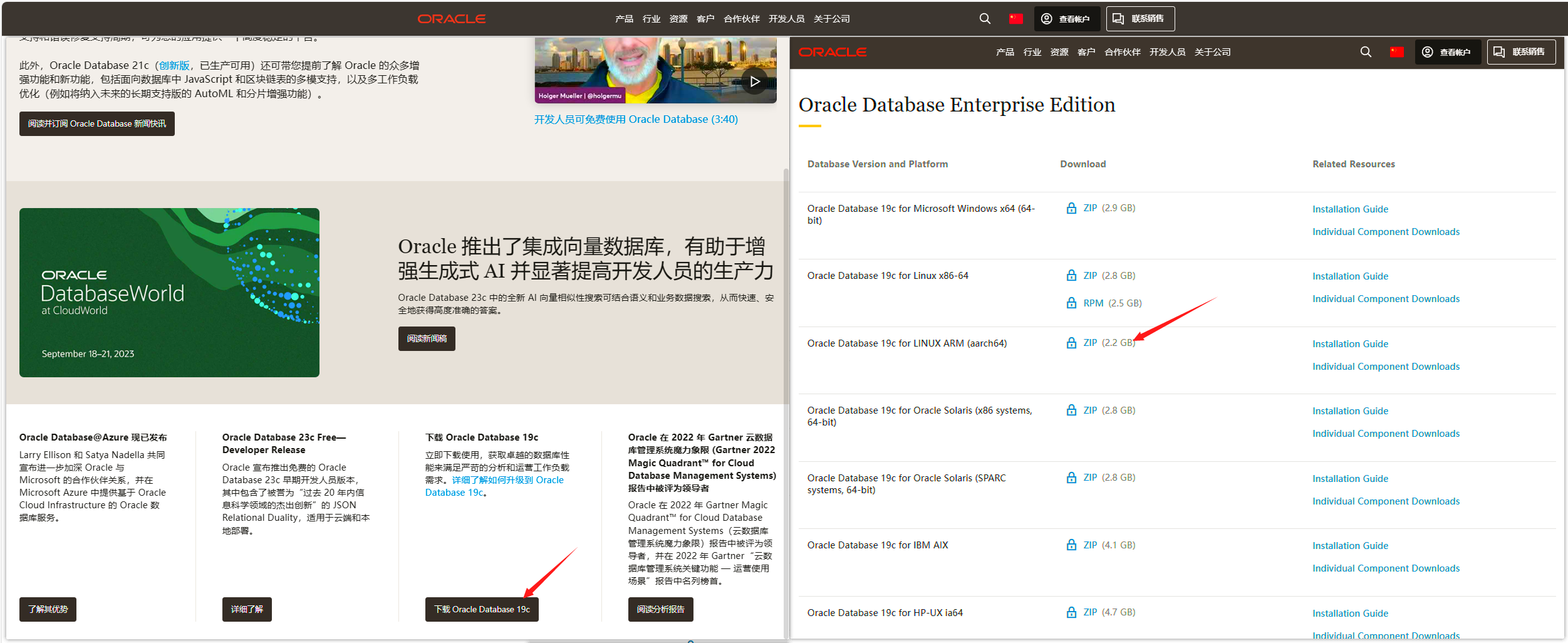
Task: Open Installation Guide for Linux x86-64 row
Action: (1350, 276)
